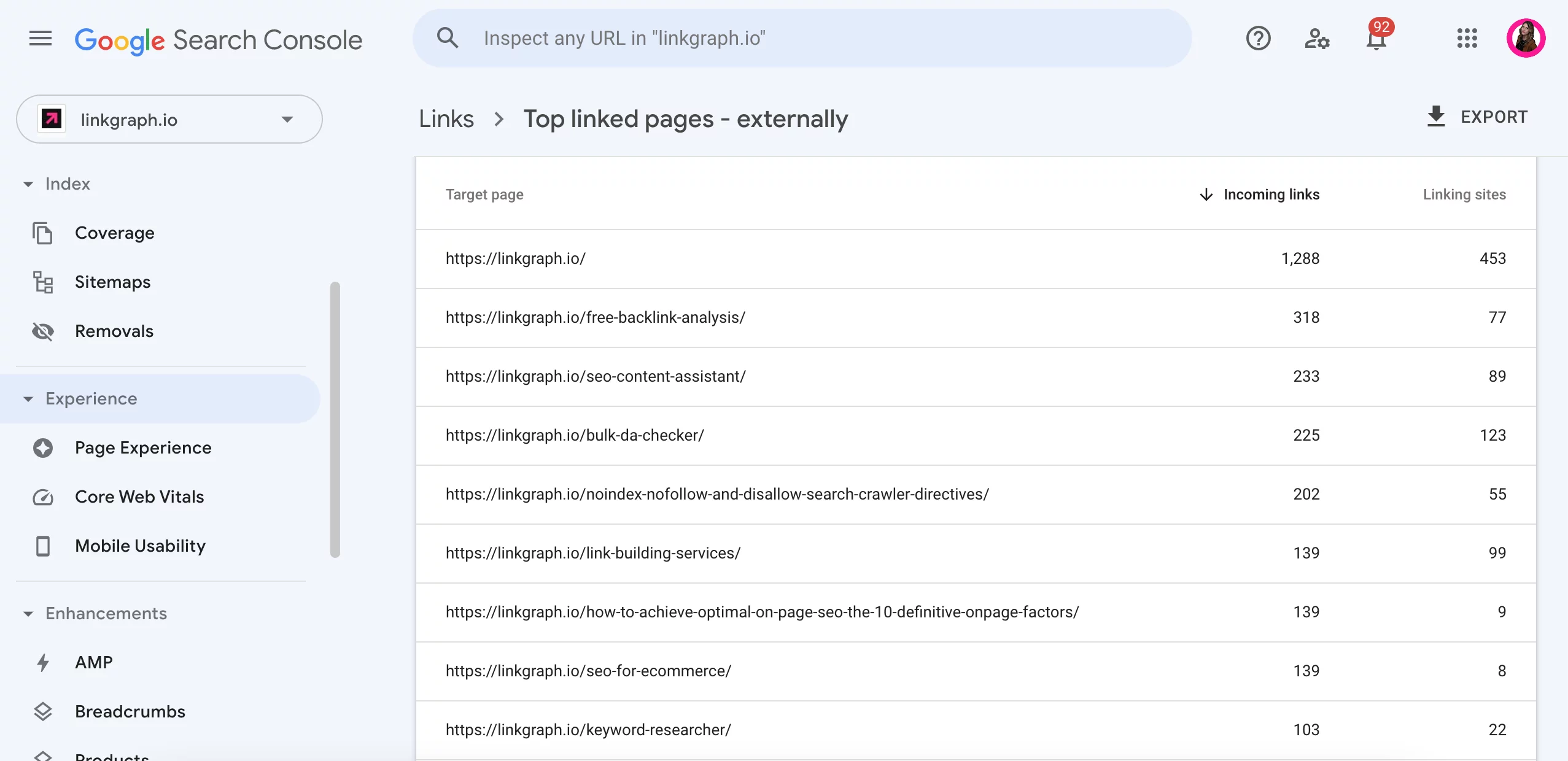Click the Breadcrumbs item under Enhancements
The width and height of the screenshot is (1568, 761).
129,711
